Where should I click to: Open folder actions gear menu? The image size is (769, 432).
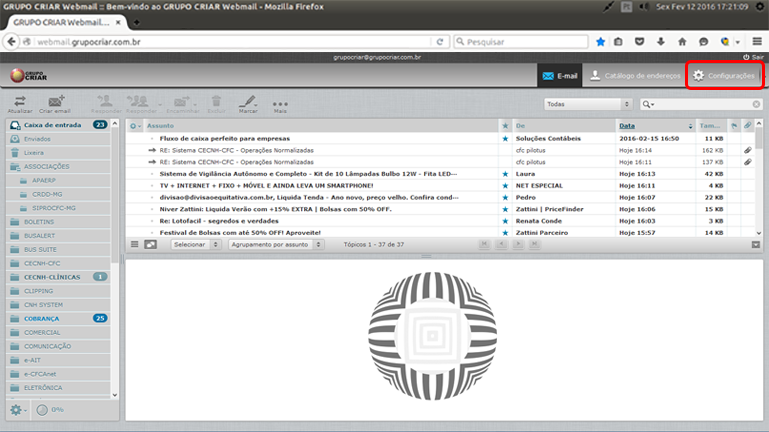pyautogui.click(x=18, y=409)
